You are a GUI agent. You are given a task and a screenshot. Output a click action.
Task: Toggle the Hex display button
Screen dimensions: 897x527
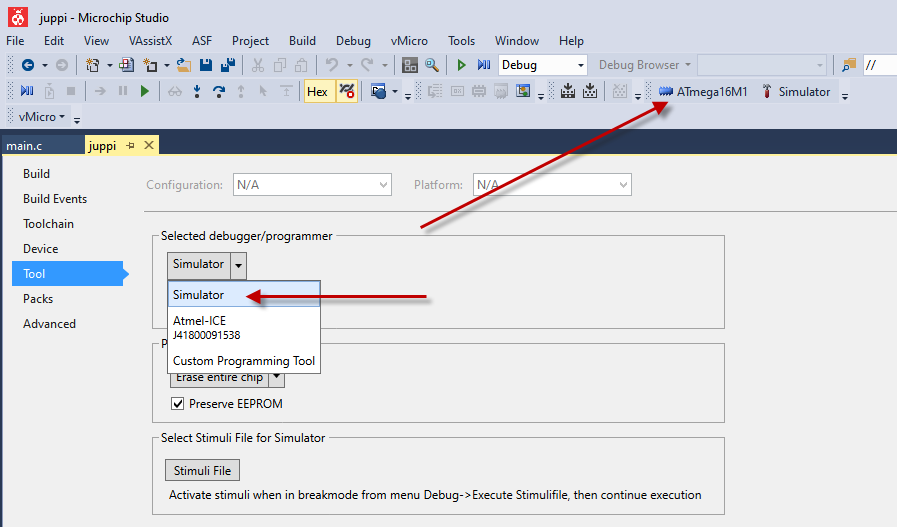click(317, 92)
